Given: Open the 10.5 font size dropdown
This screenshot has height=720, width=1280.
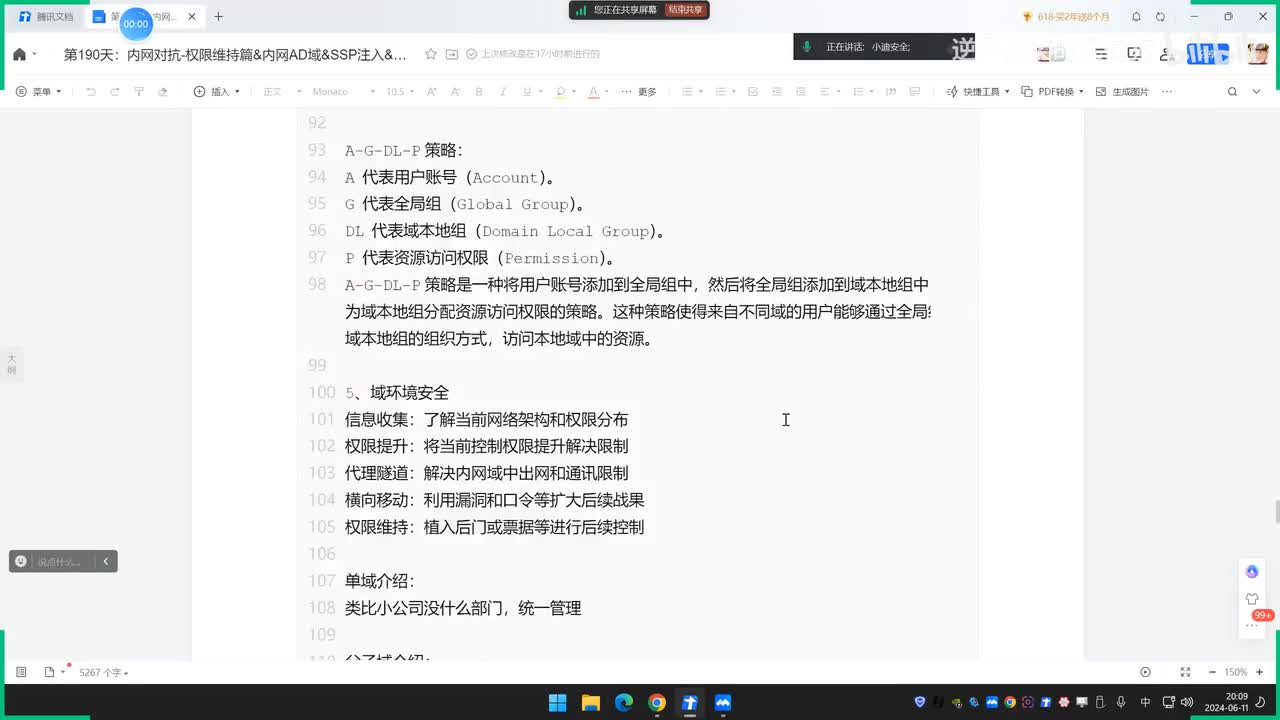Looking at the screenshot, I should pyautogui.click(x=400, y=91).
